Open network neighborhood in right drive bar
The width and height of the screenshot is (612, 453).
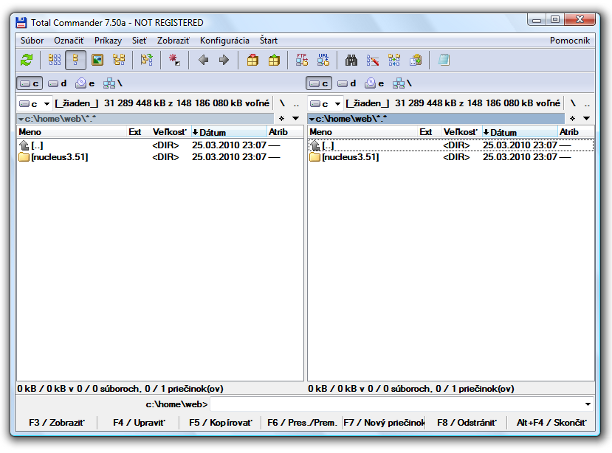(x=402, y=83)
